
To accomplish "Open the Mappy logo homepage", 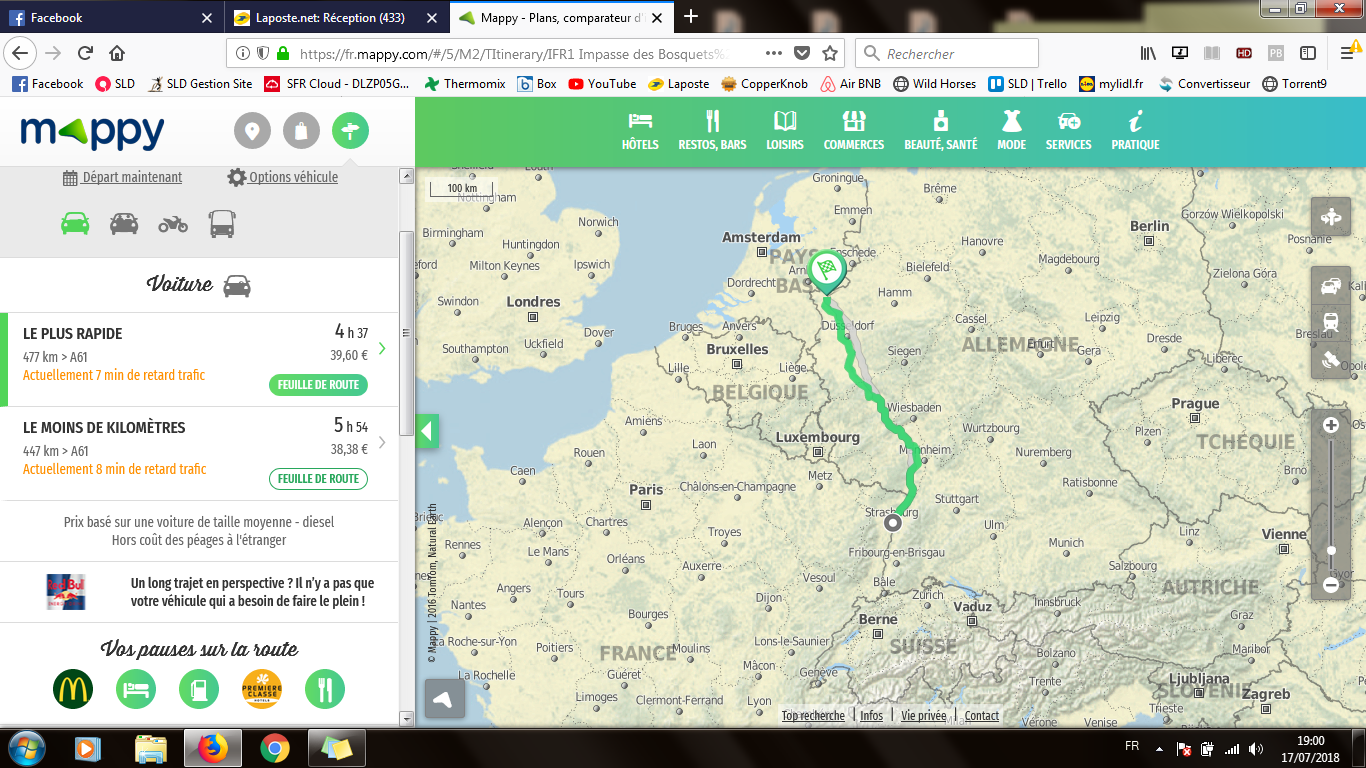I will pyautogui.click(x=92, y=131).
